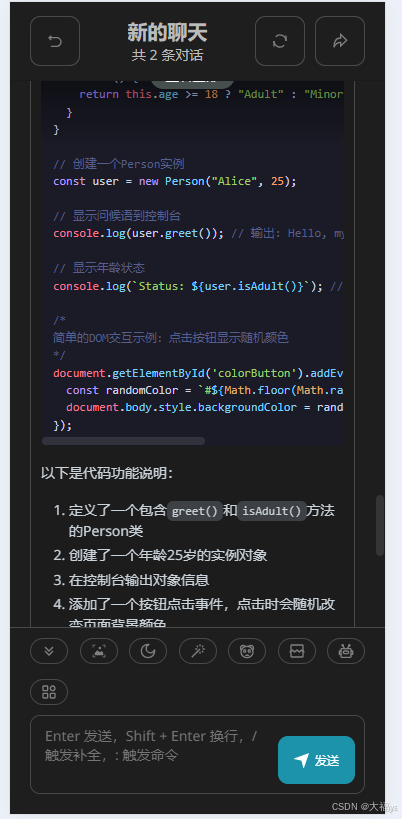Click the isAdult() inline code label
Viewport: 402px width, 819px height.
coord(271,511)
